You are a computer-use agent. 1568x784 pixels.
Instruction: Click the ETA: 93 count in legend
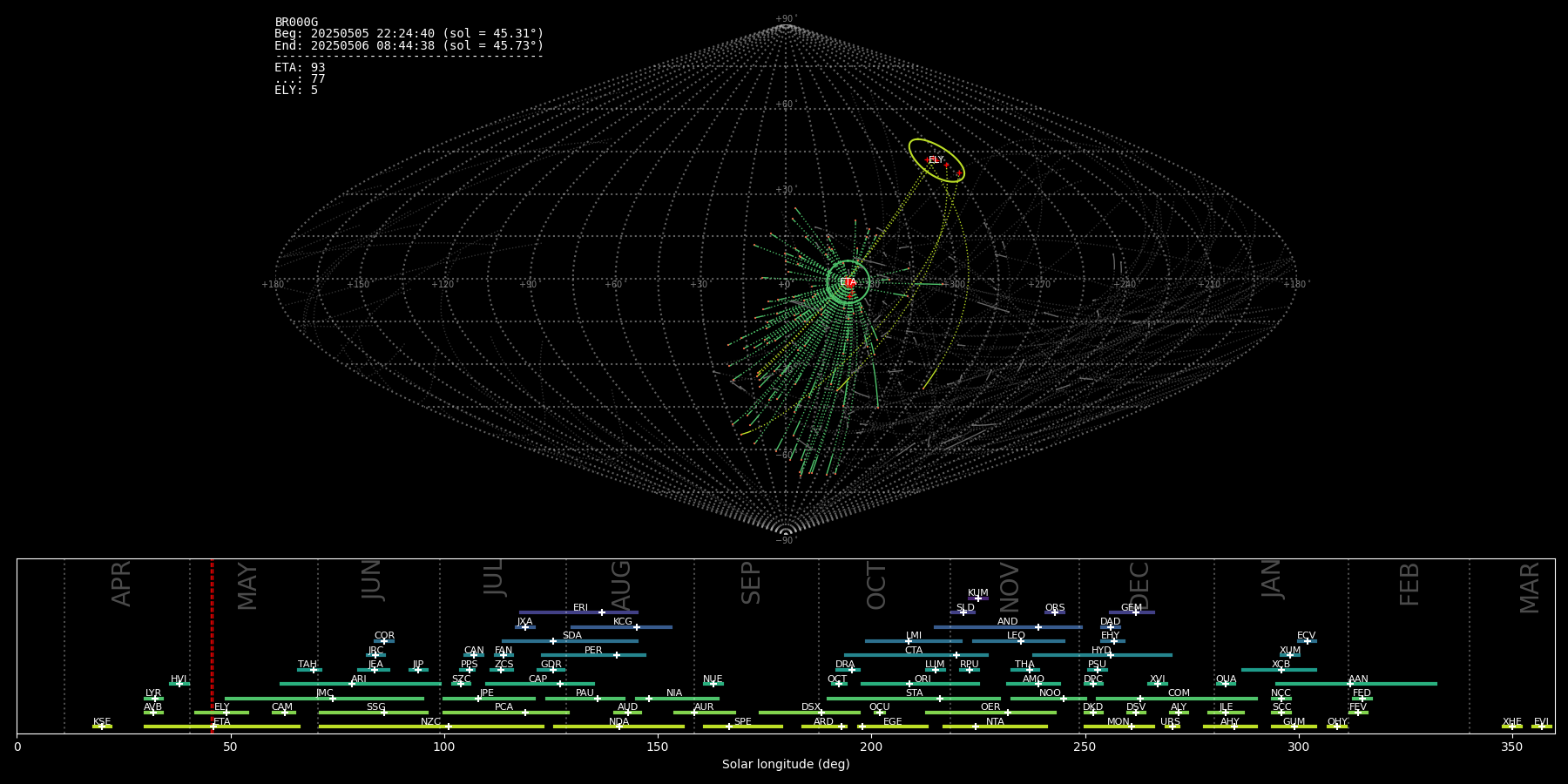(300, 68)
